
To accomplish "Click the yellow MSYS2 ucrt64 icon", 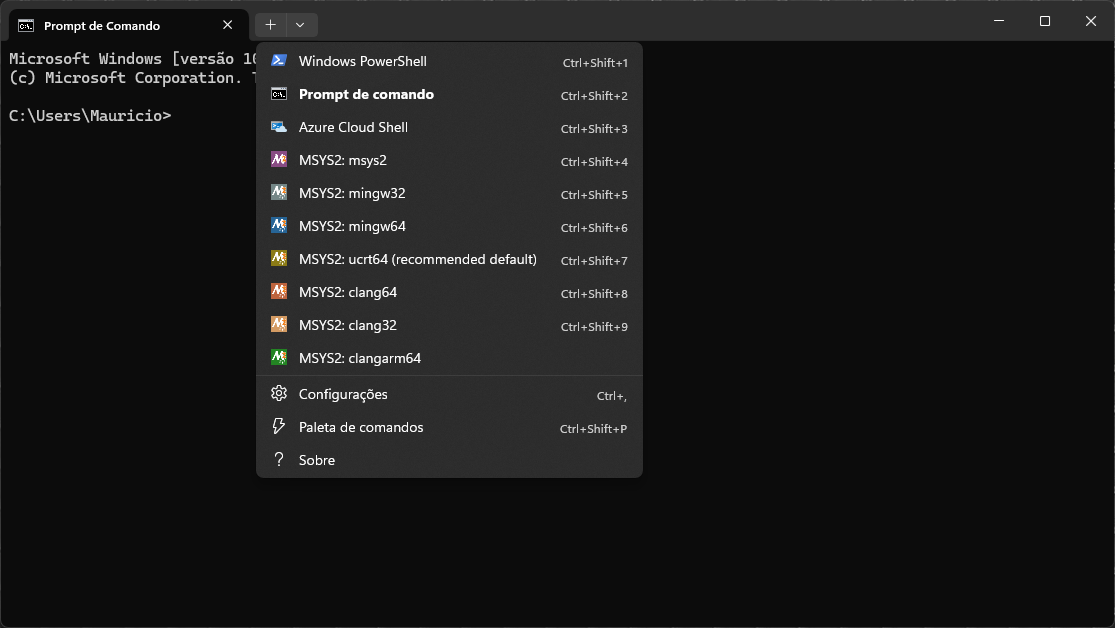I will click(x=279, y=259).
